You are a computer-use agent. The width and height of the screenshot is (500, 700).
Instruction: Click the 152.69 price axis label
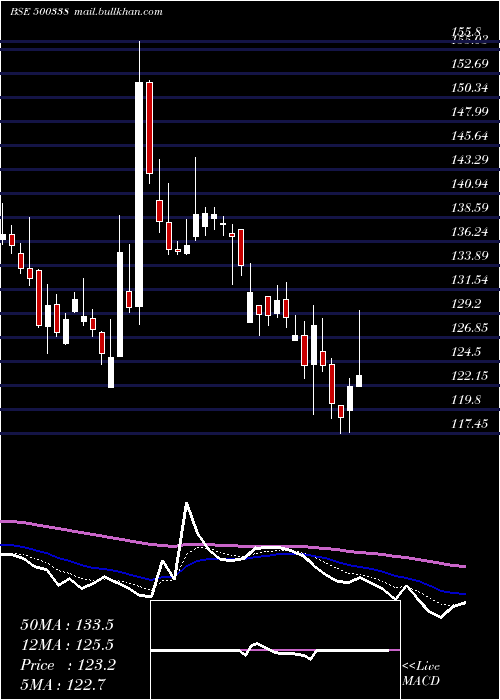(x=470, y=64)
